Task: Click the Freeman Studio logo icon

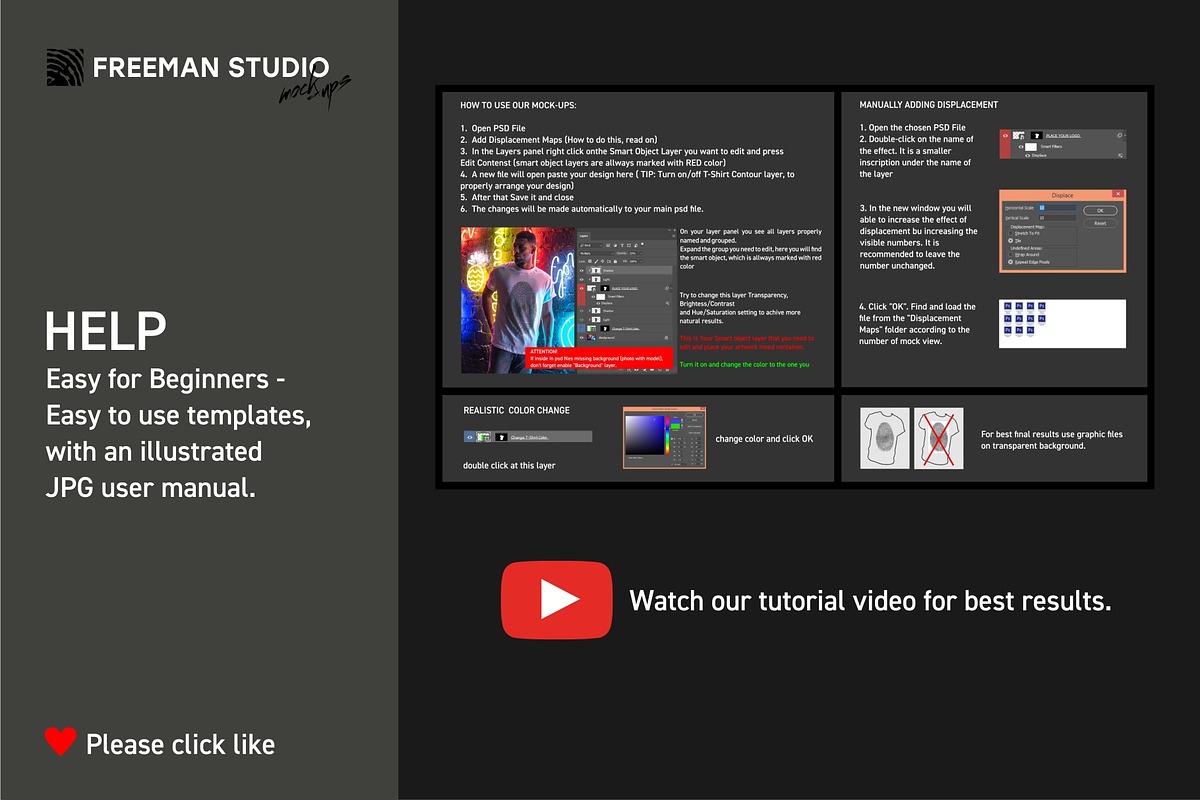Action: pos(65,67)
